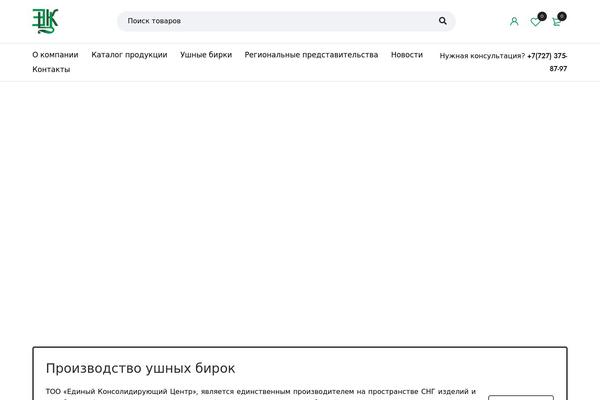Open the shopping cart icon
The image size is (600, 400).
[x=557, y=22]
